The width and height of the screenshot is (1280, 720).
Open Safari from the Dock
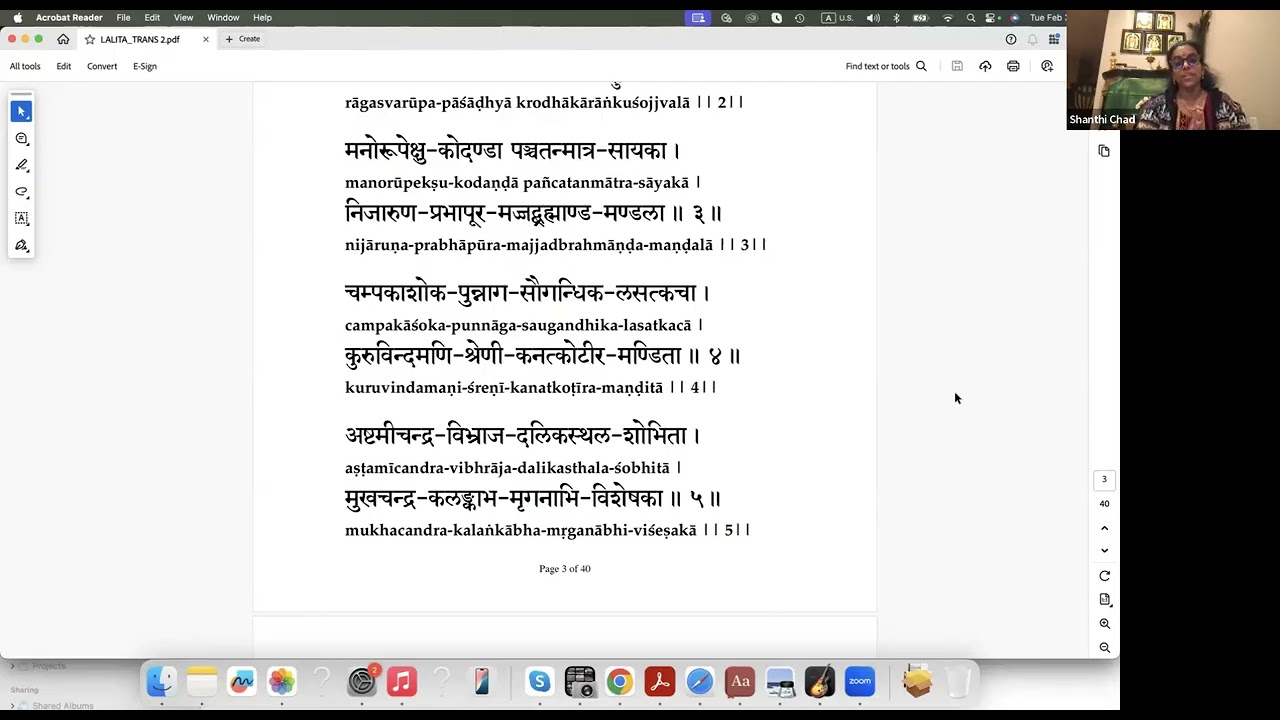(699, 681)
